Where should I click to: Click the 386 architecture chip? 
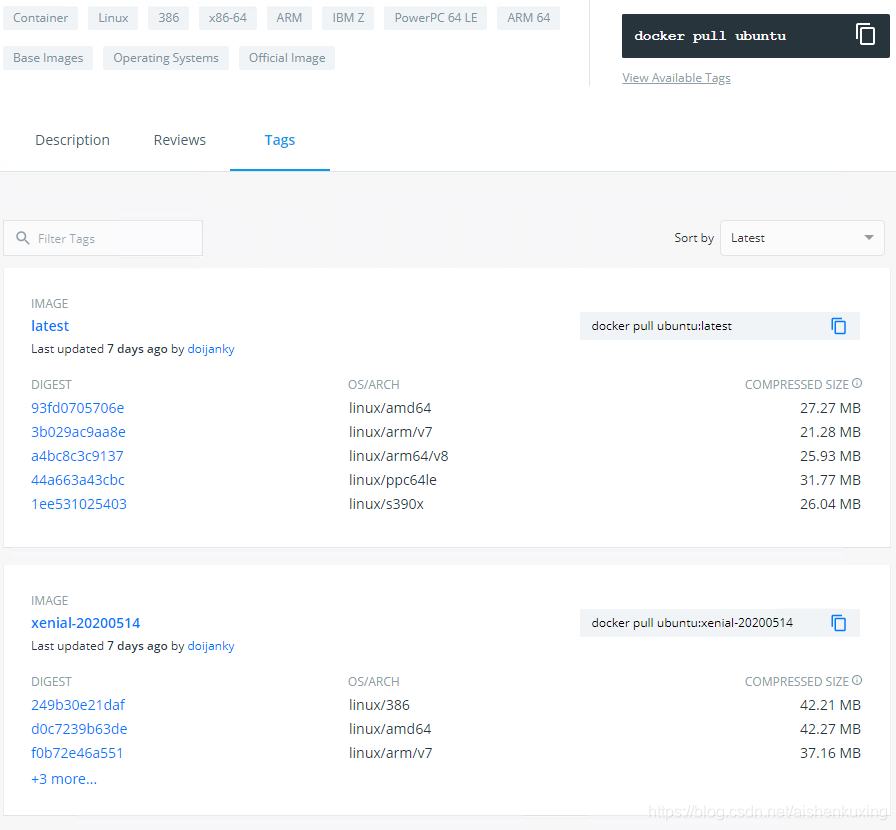click(169, 18)
